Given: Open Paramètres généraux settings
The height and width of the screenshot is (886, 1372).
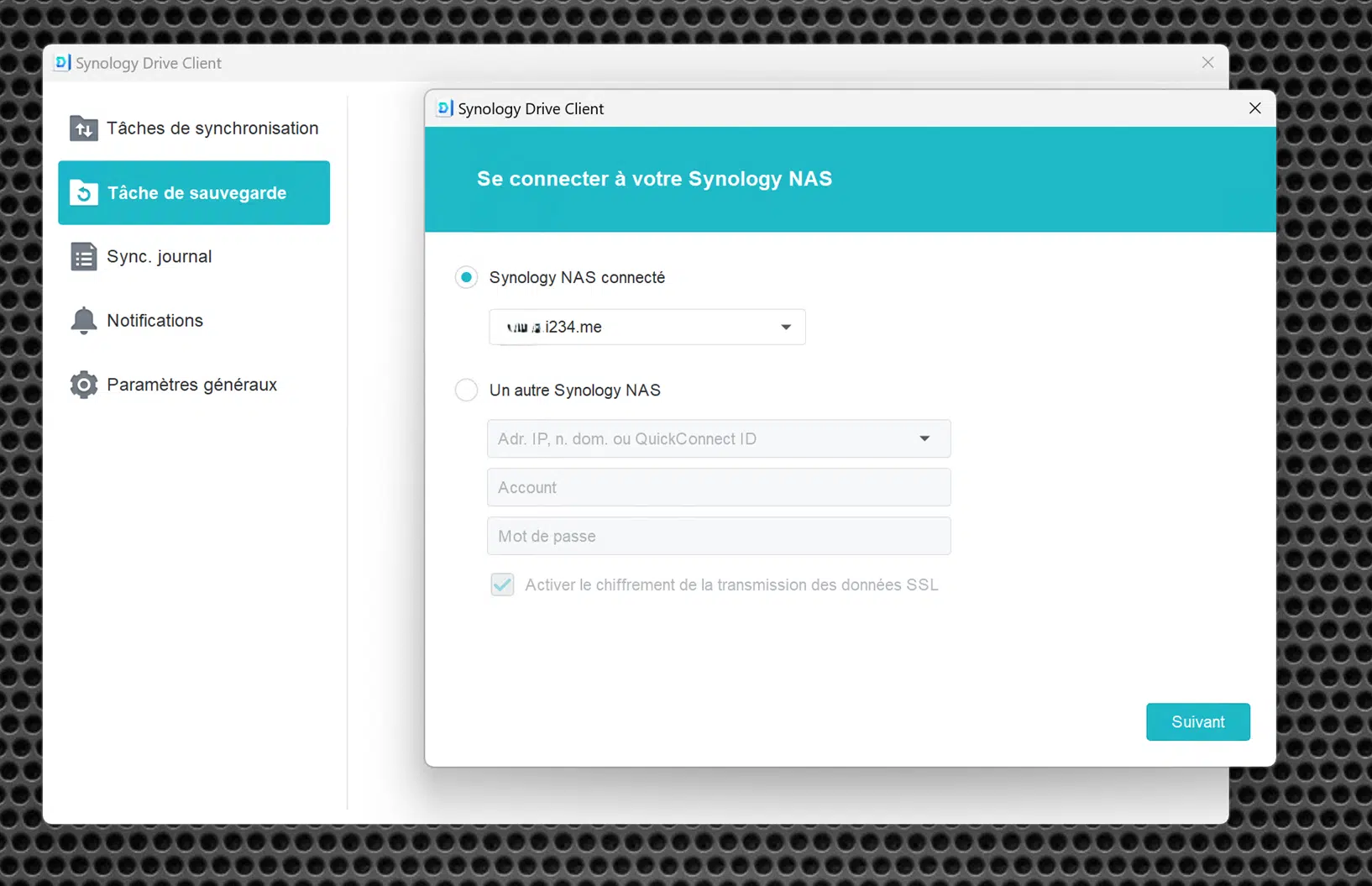Looking at the screenshot, I should click(194, 385).
